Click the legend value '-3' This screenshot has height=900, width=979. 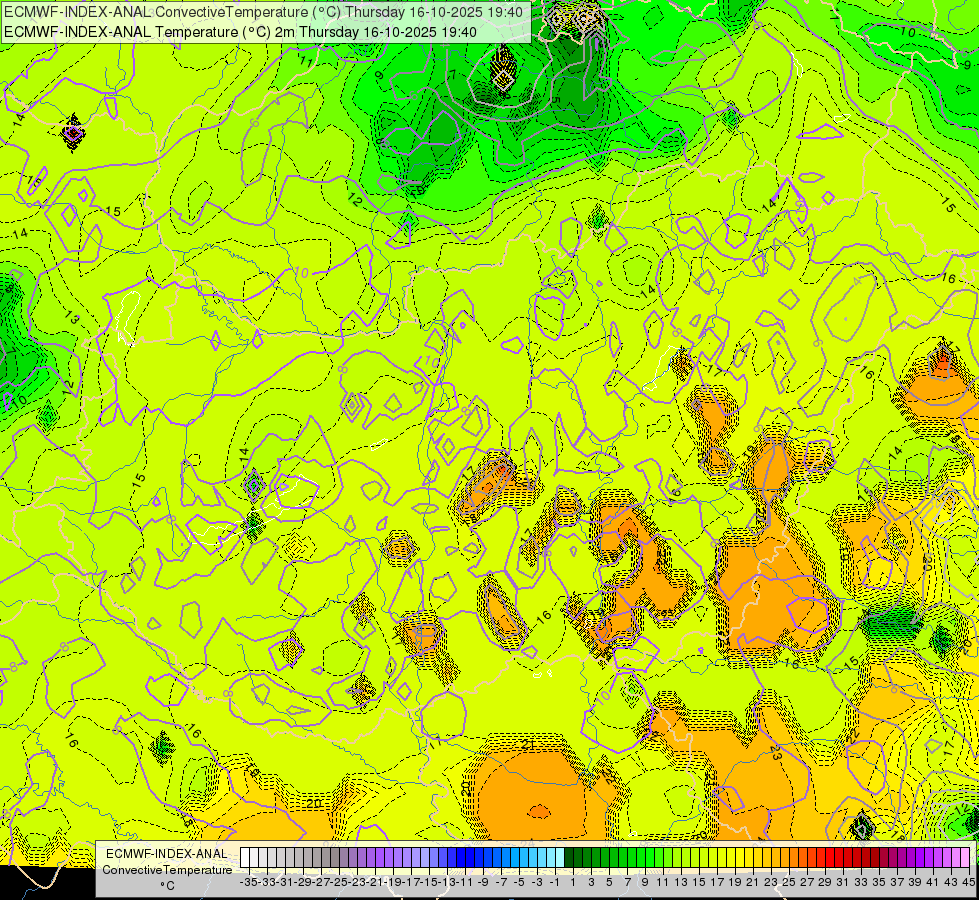537,882
